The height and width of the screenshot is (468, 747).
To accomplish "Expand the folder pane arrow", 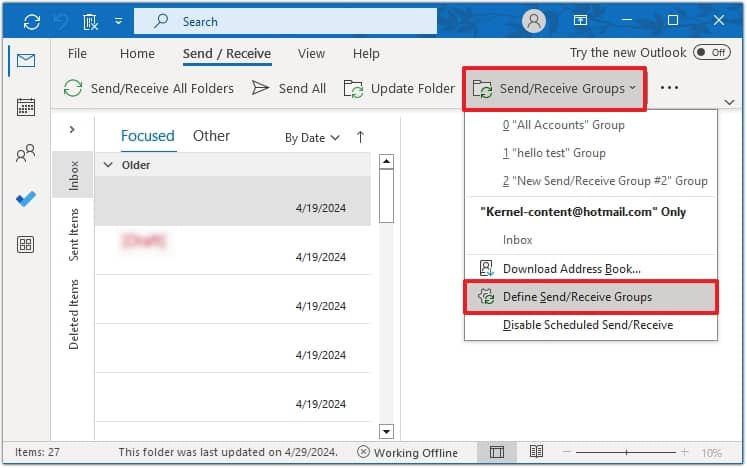I will (72, 129).
